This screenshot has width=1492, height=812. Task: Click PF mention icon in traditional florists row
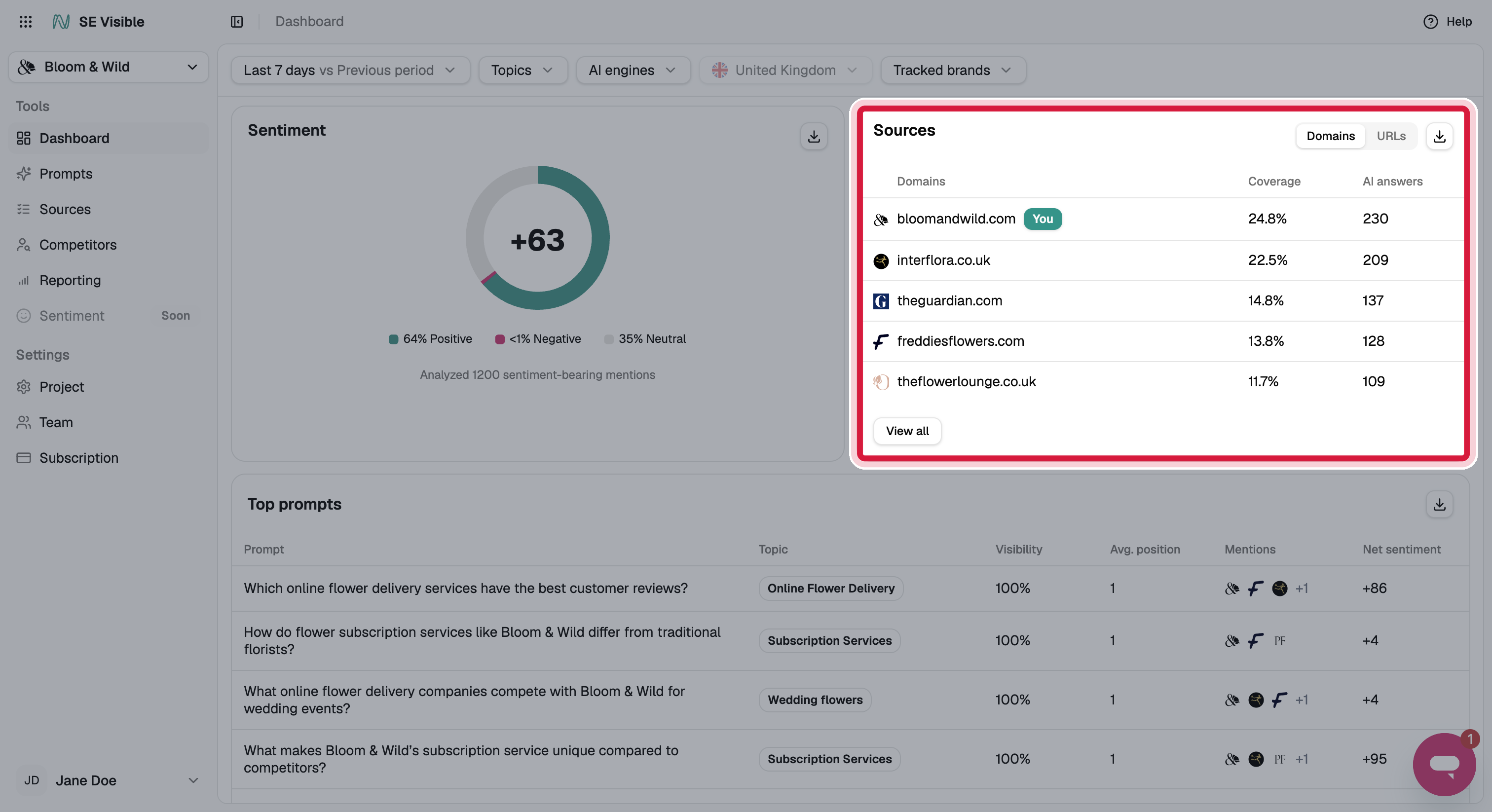coord(1279,641)
